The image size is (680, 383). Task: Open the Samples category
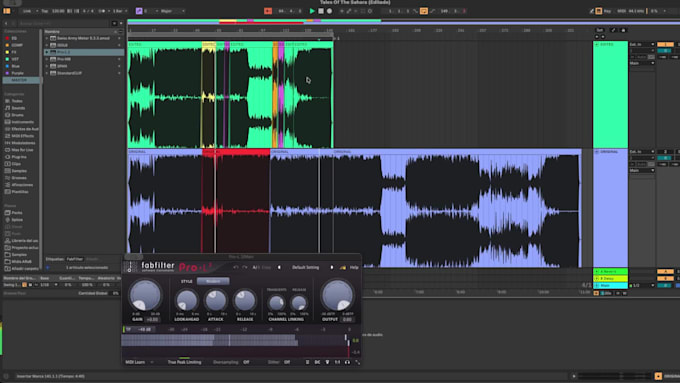tap(19, 170)
